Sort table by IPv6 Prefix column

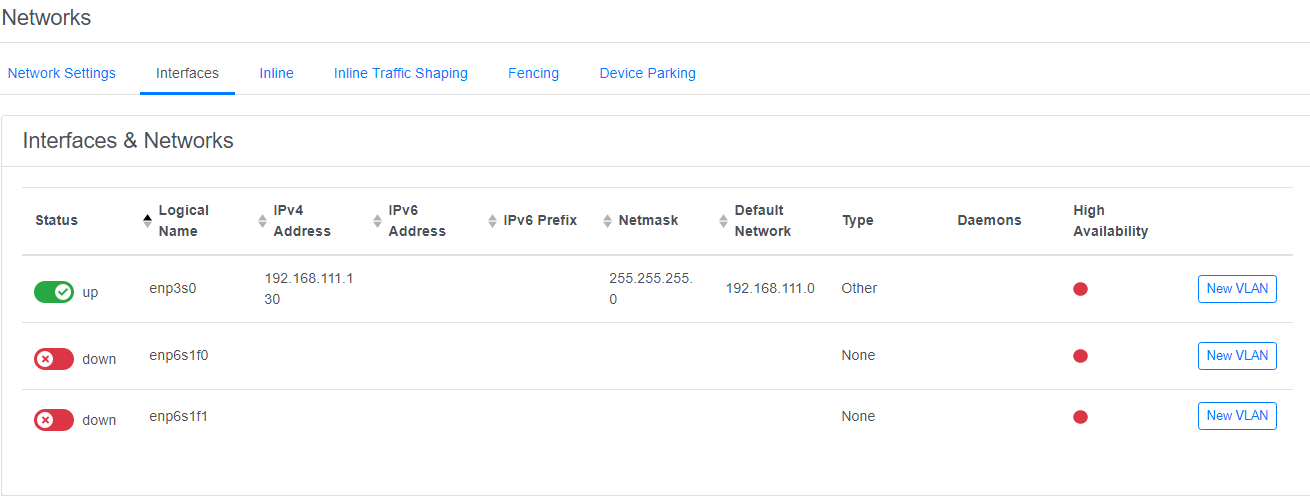(x=539, y=221)
